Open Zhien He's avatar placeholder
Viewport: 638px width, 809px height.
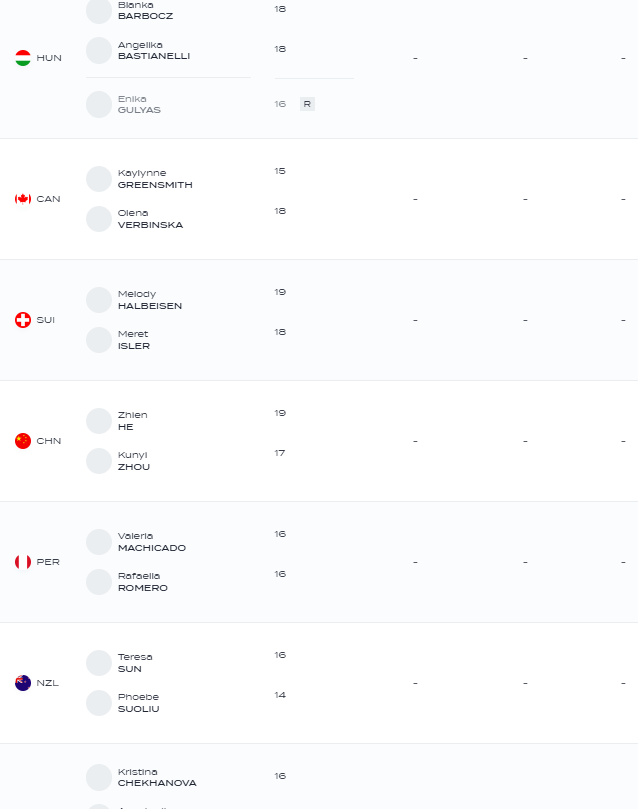(x=99, y=420)
